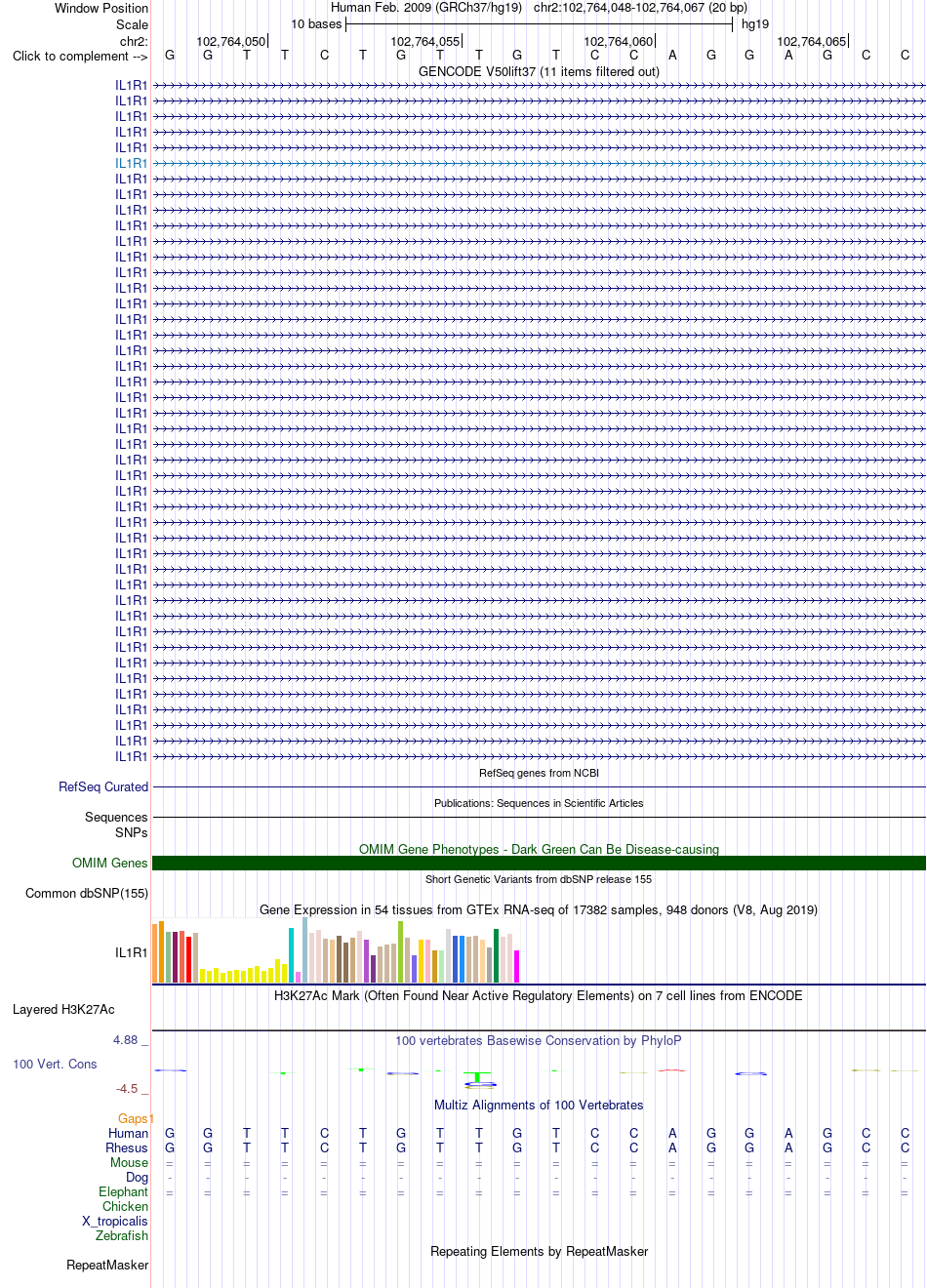Screen dimensions: 927x1288
Task: Open '100 vertebrates Basewise Conservation by PhyloP' title
Action: coord(539,1040)
